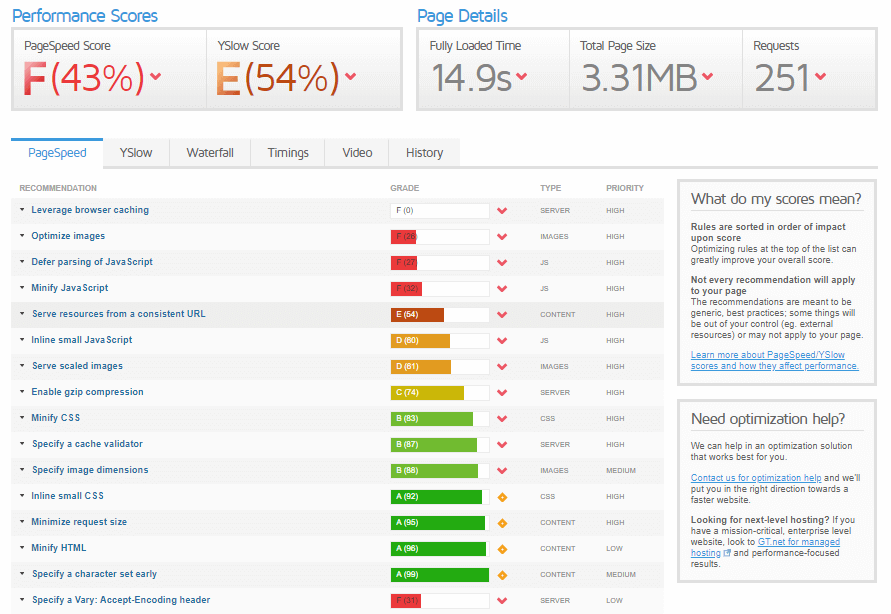Click the orange diamond icon in Minimize request size row
This screenshot has height=614, width=891.
point(502,523)
